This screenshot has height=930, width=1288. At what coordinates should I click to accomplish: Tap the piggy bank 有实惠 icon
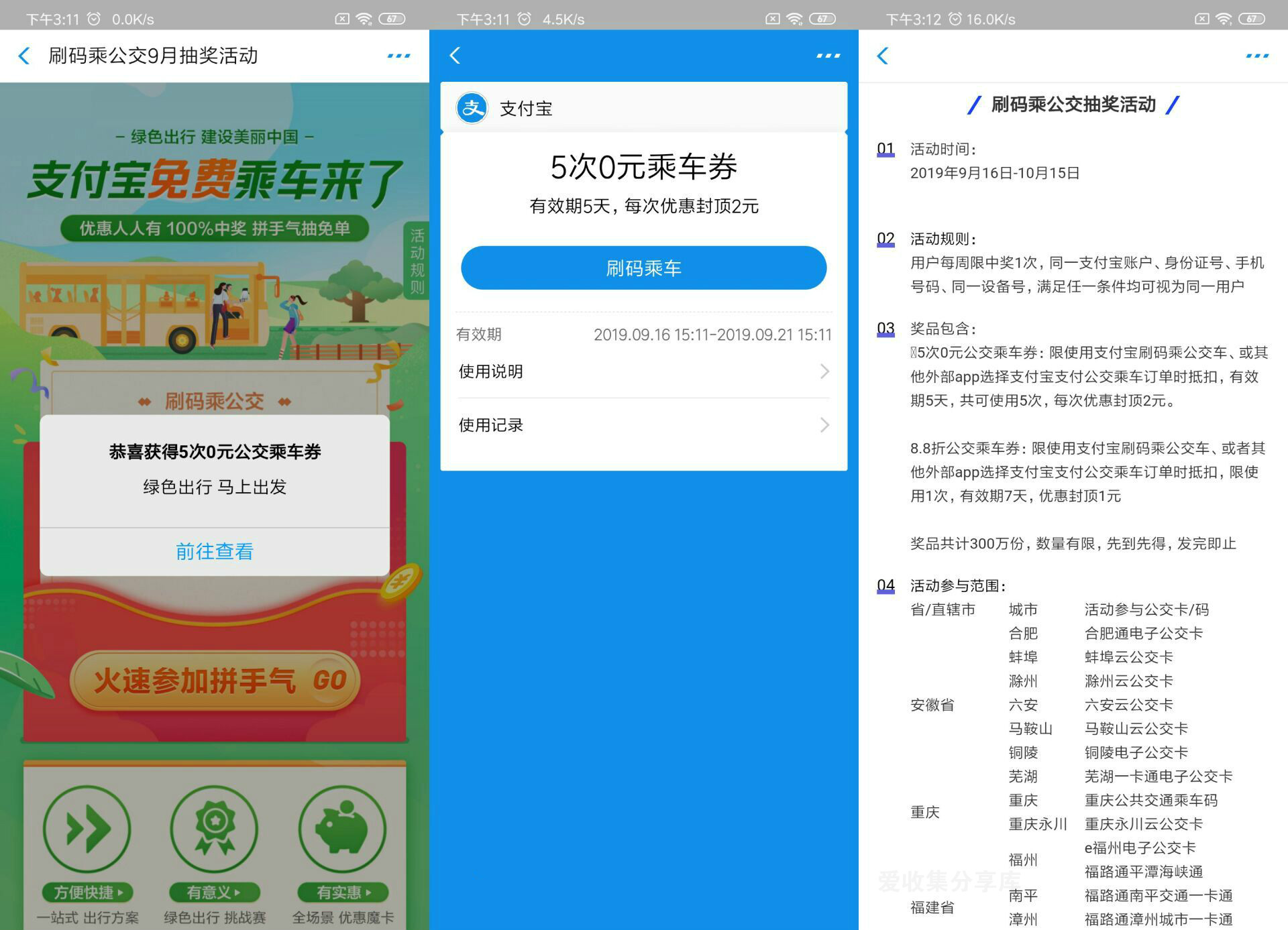[x=342, y=829]
